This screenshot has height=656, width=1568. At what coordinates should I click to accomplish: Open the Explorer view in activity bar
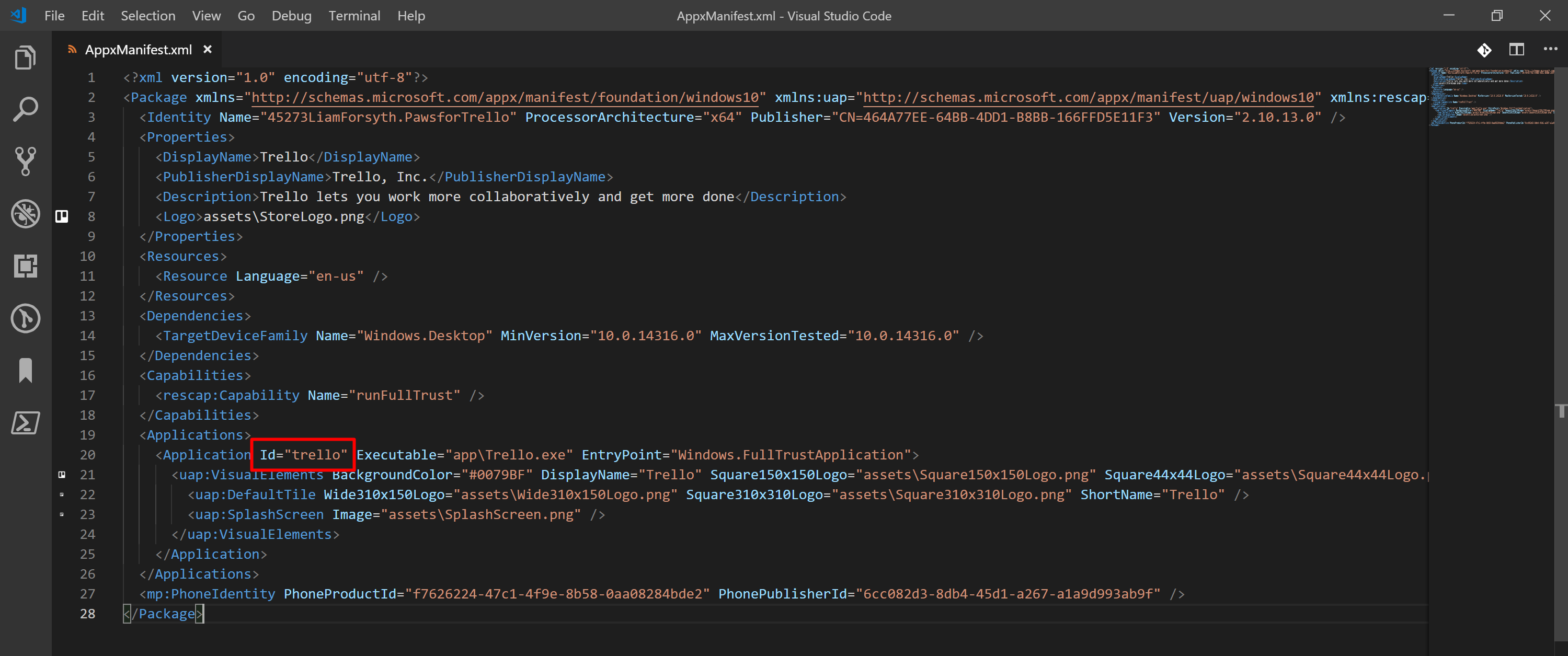(x=26, y=58)
